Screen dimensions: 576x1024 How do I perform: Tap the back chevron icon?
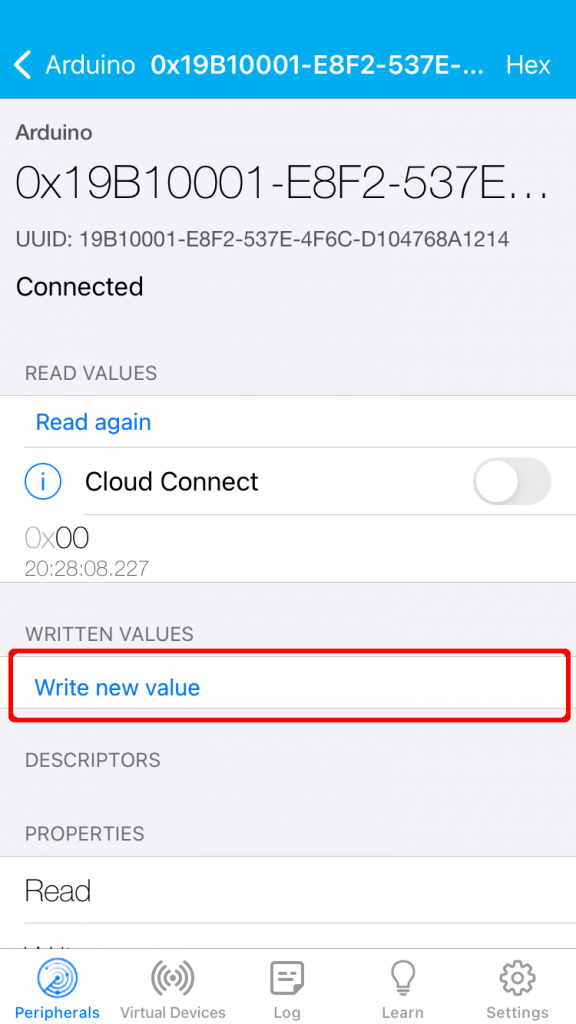click(22, 65)
